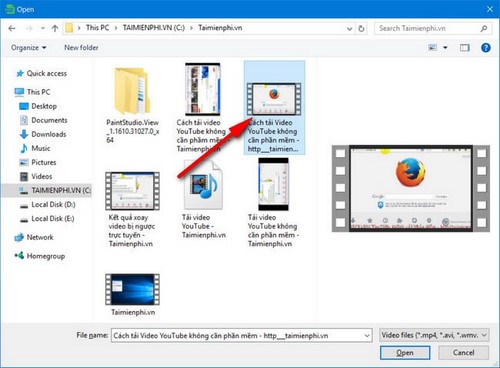This screenshot has height=368, width=500.
Task: Click the Cancel button
Action: click(x=463, y=353)
